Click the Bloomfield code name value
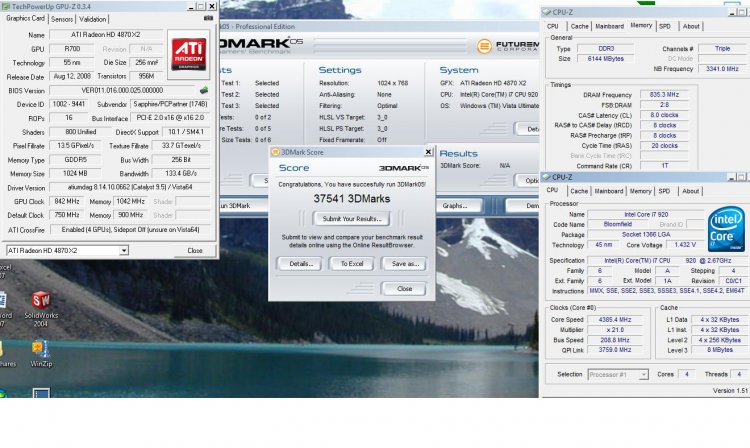Viewport: 750px width, 448px height. click(x=618, y=224)
